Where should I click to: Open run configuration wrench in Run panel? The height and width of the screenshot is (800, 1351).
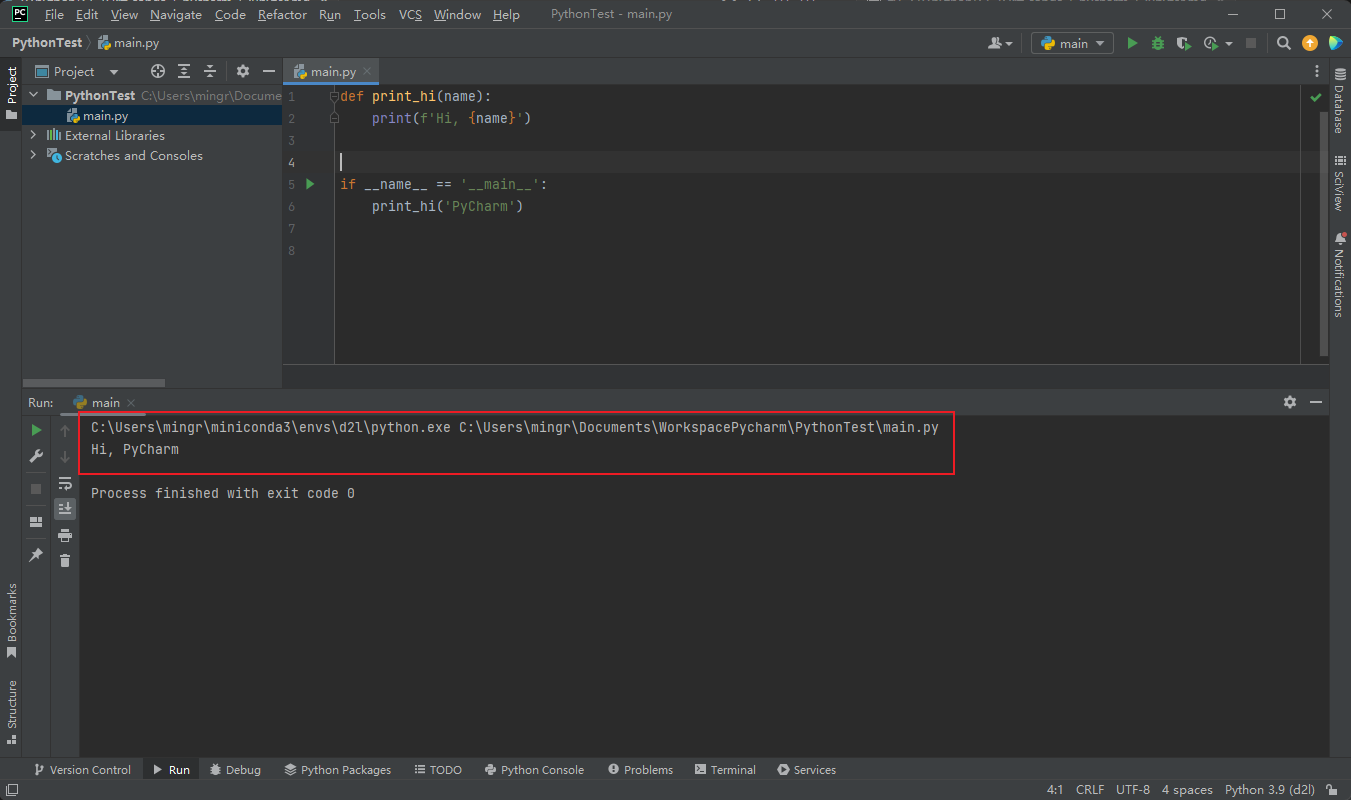36,456
